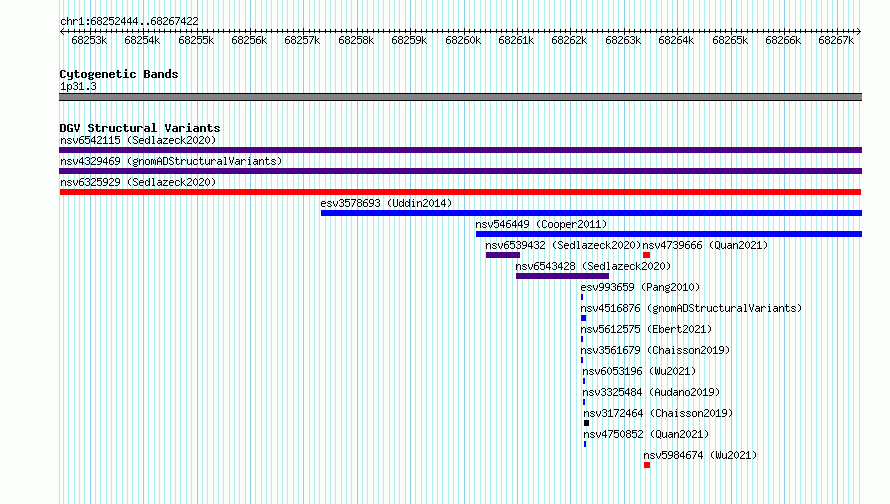
Task: Open the nsv5612575 (Ebert2021) label
Action: (x=646, y=329)
